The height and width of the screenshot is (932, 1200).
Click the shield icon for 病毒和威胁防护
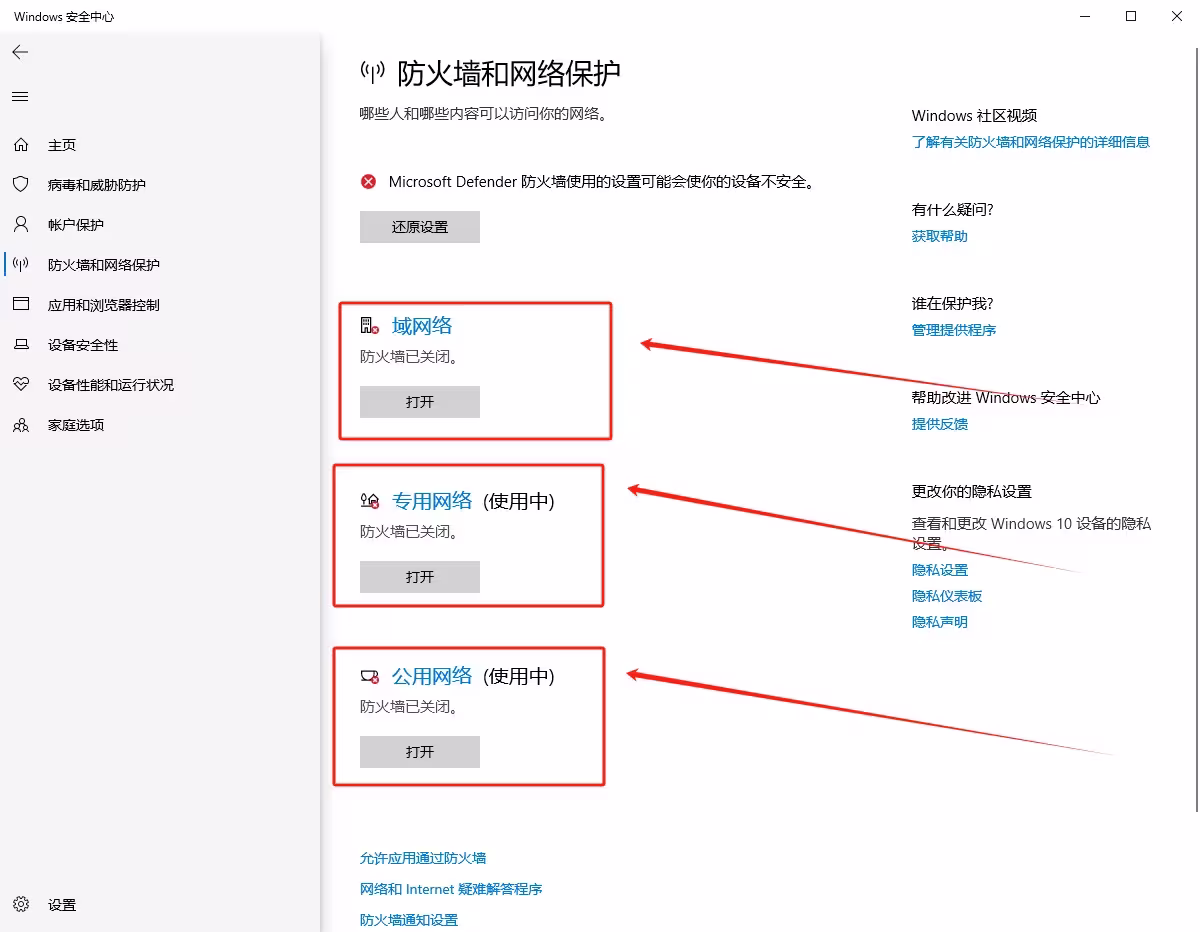(21, 185)
